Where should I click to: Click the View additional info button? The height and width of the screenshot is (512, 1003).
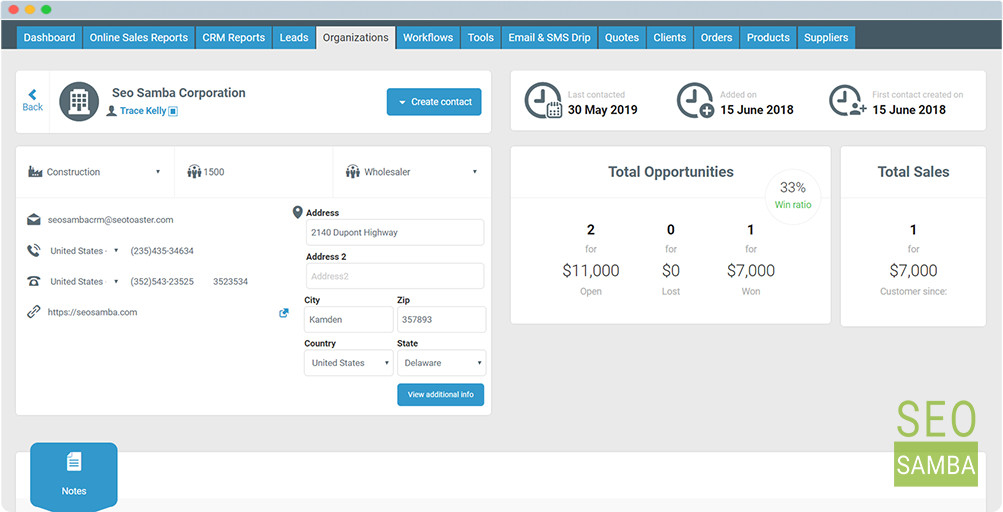pos(441,395)
